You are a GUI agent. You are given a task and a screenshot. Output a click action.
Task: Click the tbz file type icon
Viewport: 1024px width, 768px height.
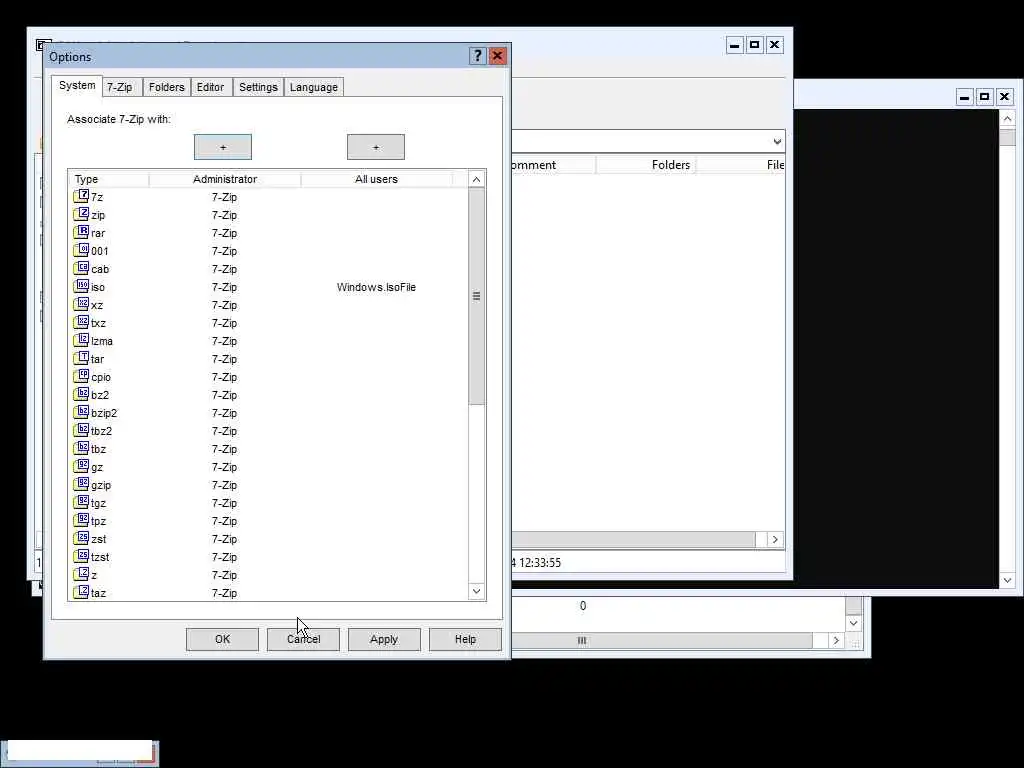(x=81, y=448)
